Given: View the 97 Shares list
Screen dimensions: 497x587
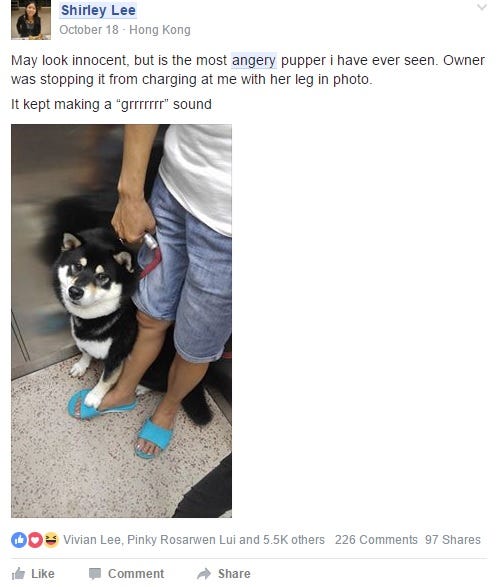Looking at the screenshot, I should tap(453, 540).
